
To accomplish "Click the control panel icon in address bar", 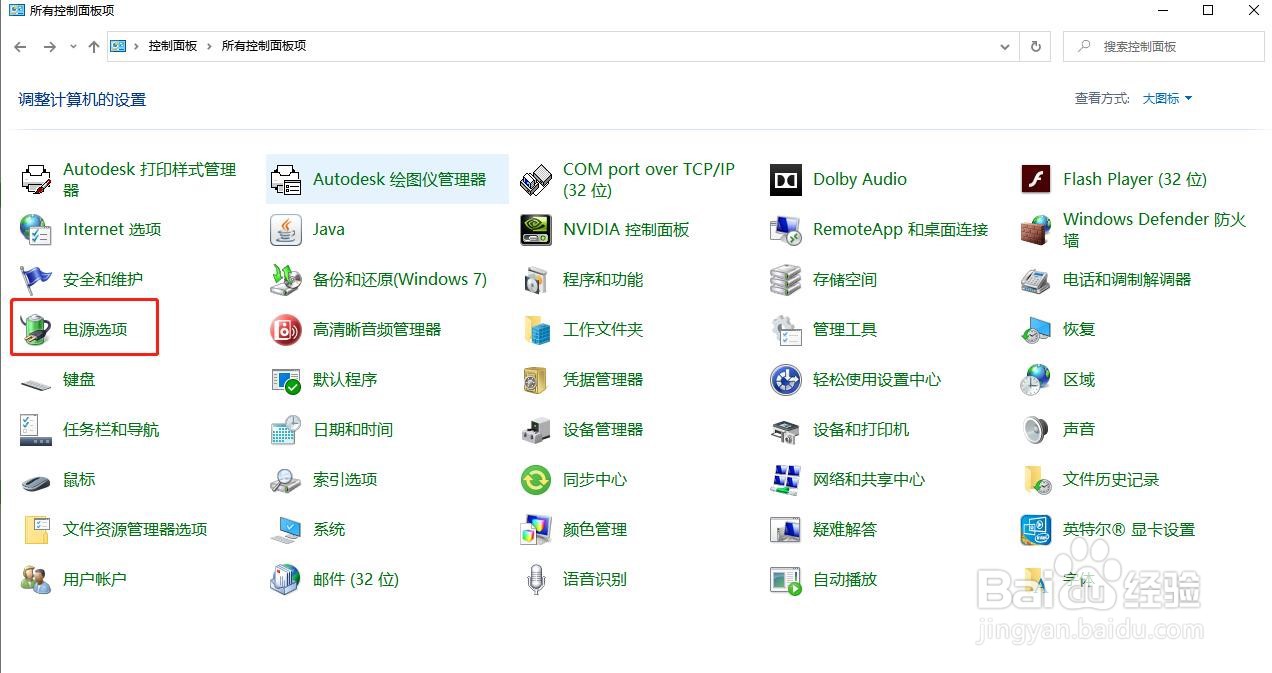I will tap(118, 46).
